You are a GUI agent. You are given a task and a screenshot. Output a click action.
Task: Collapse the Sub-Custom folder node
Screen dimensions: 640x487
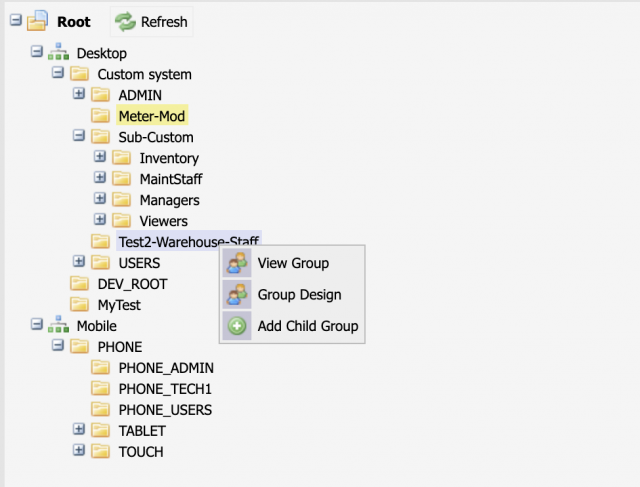[x=79, y=137]
